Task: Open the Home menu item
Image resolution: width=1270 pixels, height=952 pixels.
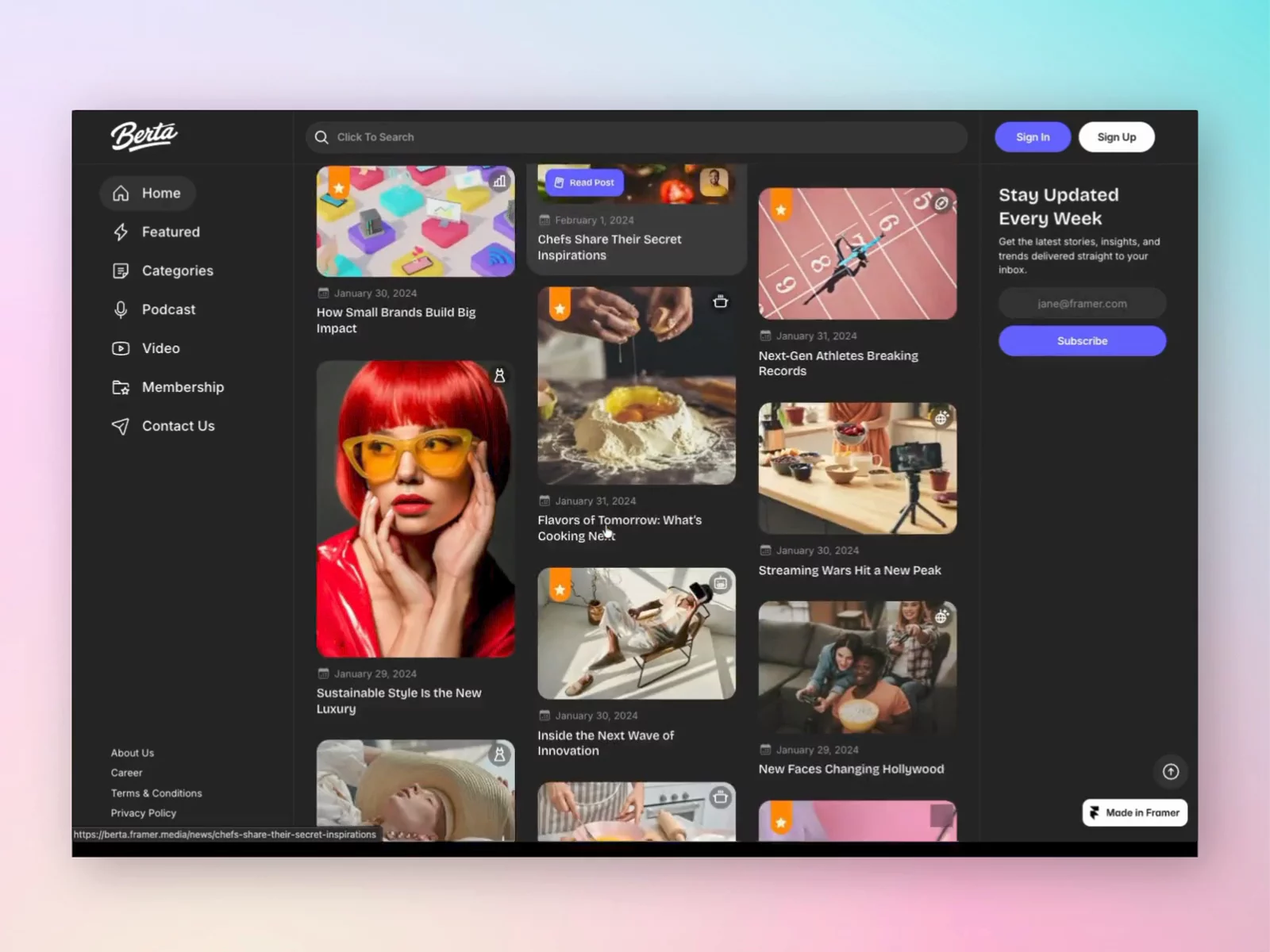Action: click(x=148, y=194)
